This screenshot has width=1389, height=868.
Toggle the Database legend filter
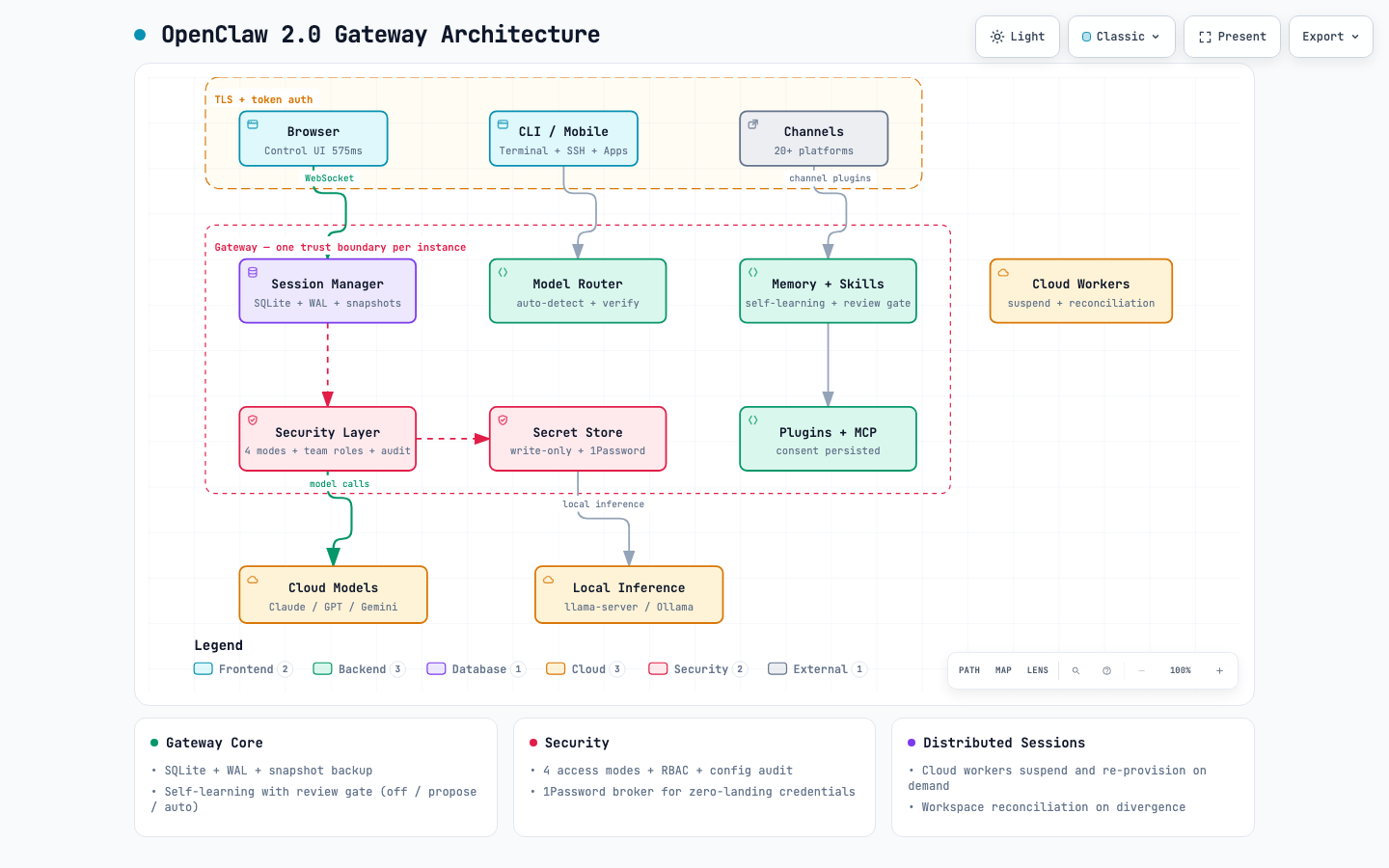477,669
